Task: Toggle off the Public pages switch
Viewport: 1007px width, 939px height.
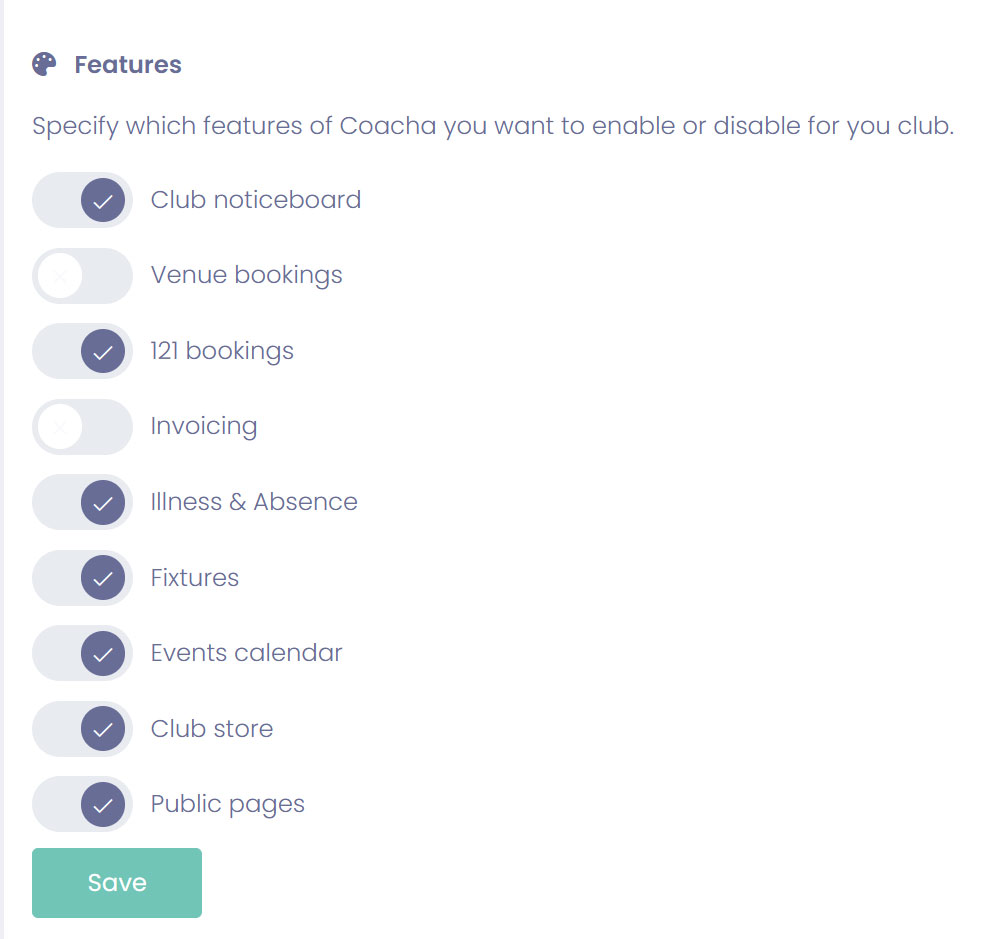Action: coord(82,804)
